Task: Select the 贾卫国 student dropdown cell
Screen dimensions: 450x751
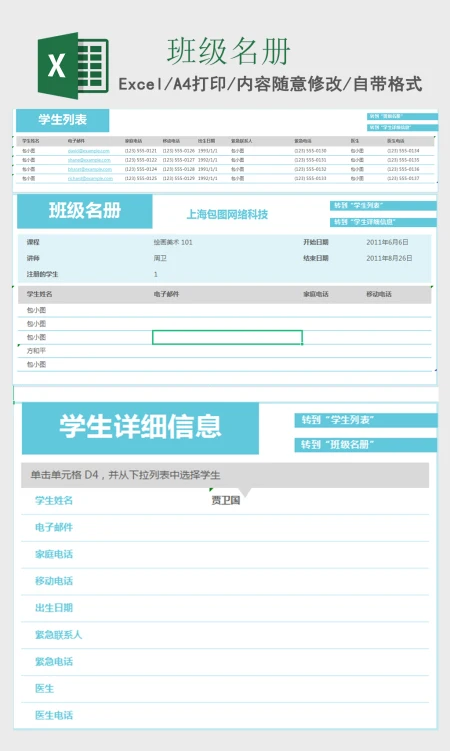Action: pyautogui.click(x=225, y=501)
